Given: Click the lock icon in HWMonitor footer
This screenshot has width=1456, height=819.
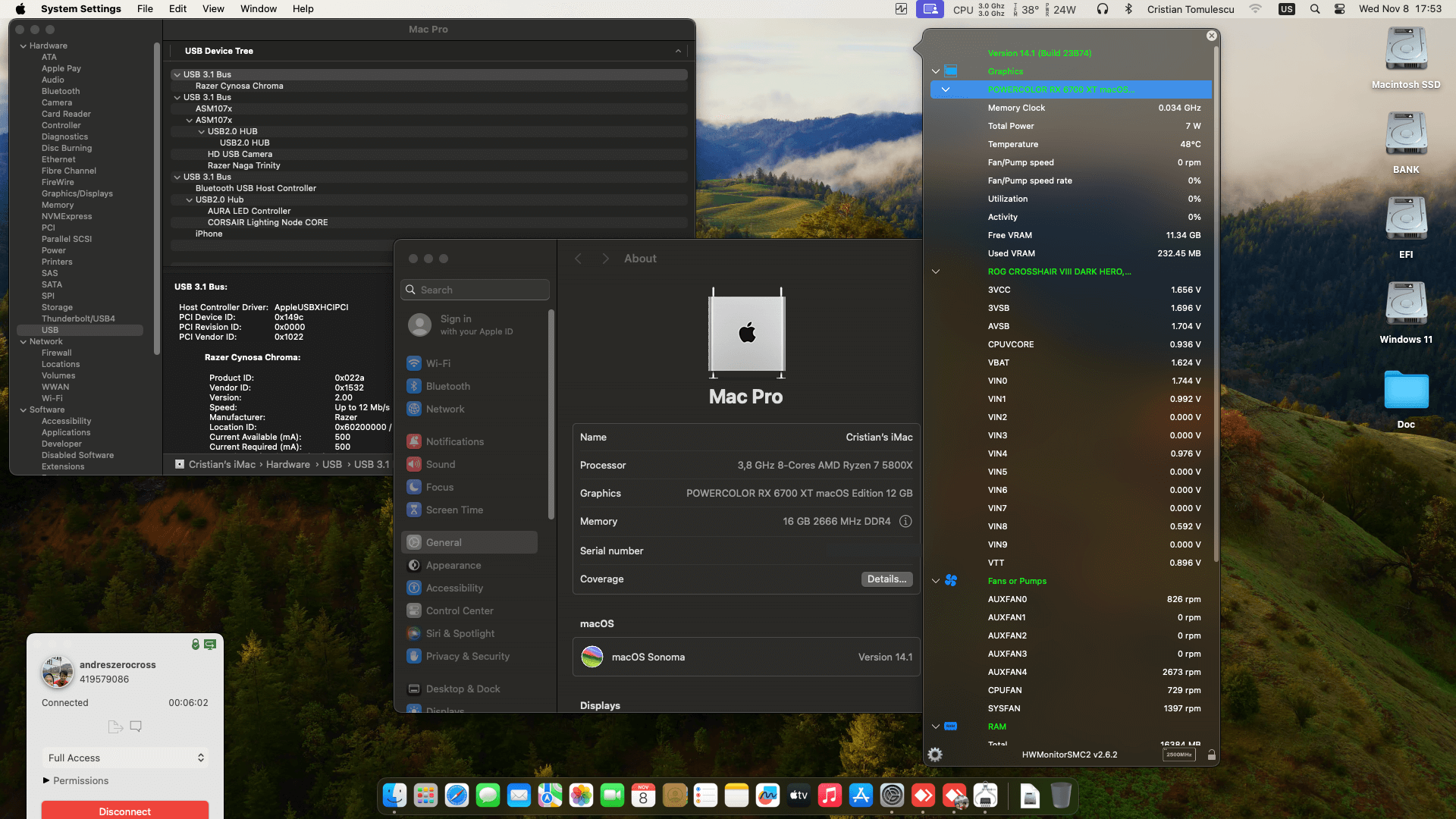Looking at the screenshot, I should coord(1211,755).
